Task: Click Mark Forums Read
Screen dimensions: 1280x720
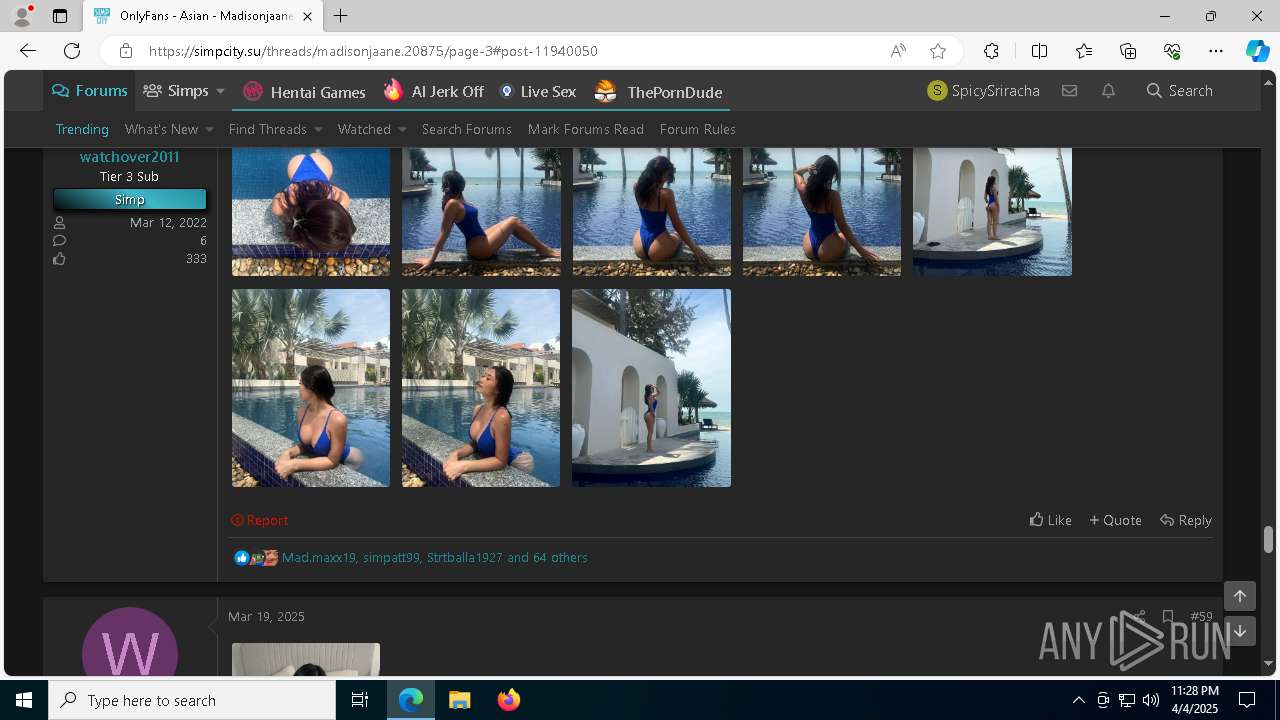Action: 585,129
